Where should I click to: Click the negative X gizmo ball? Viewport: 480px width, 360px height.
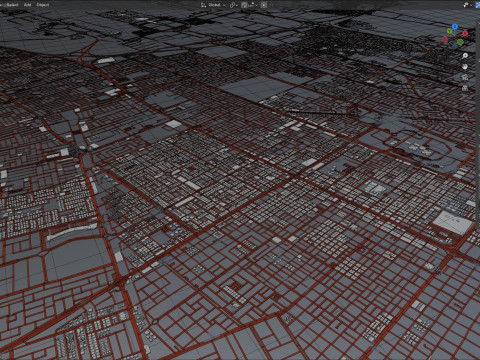(x=445, y=39)
